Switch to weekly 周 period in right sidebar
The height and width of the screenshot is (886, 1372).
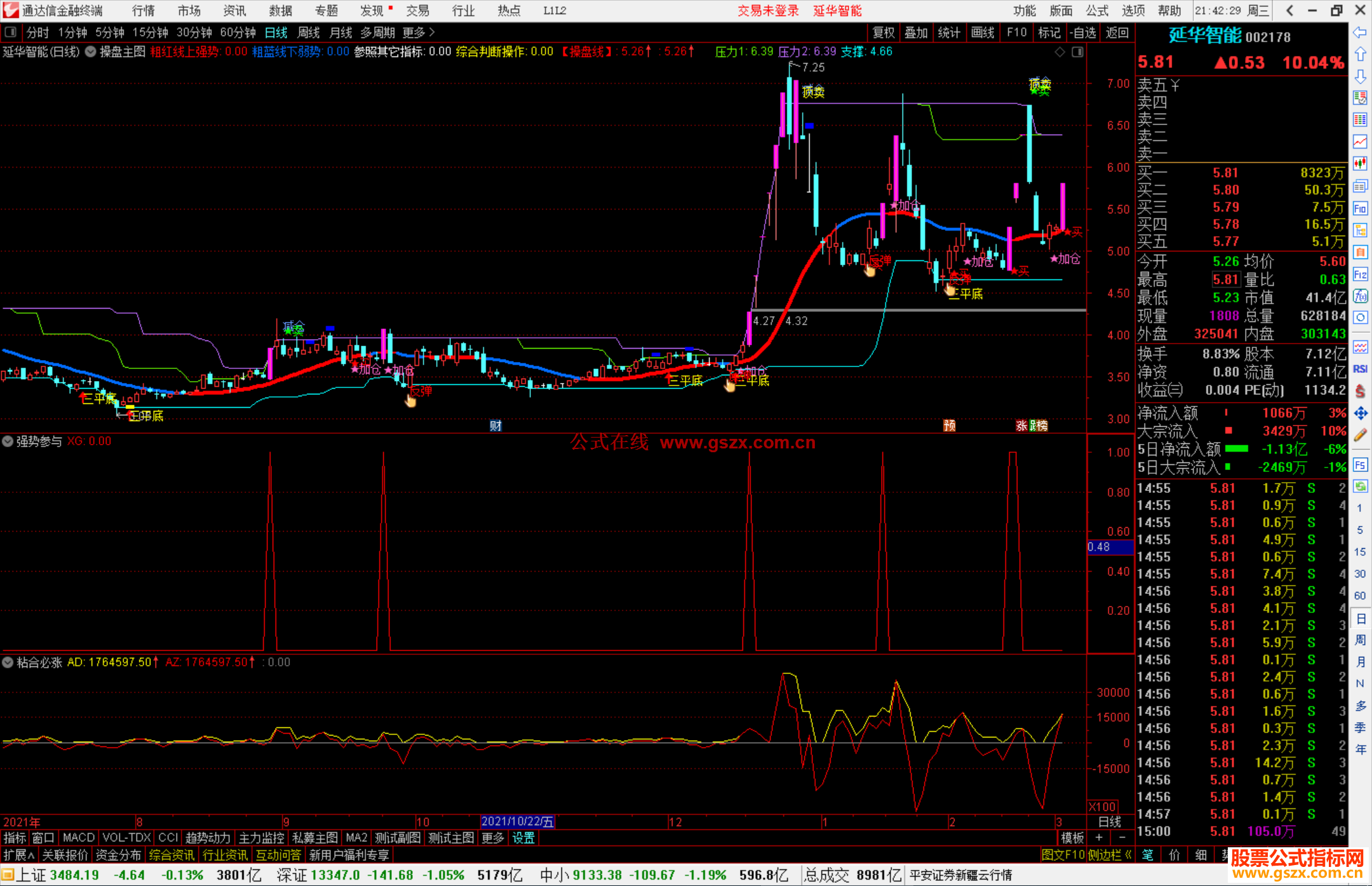pos(1360,640)
